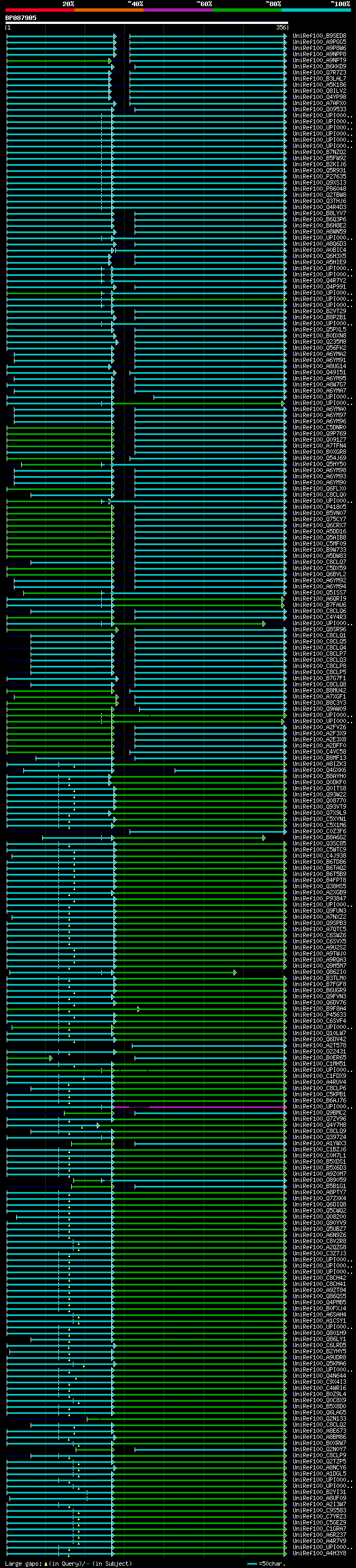This screenshot has width=356, height=1568.
Task: Click the last hit UniRef100_A4H3Y8
Action: click(x=319, y=1553)
